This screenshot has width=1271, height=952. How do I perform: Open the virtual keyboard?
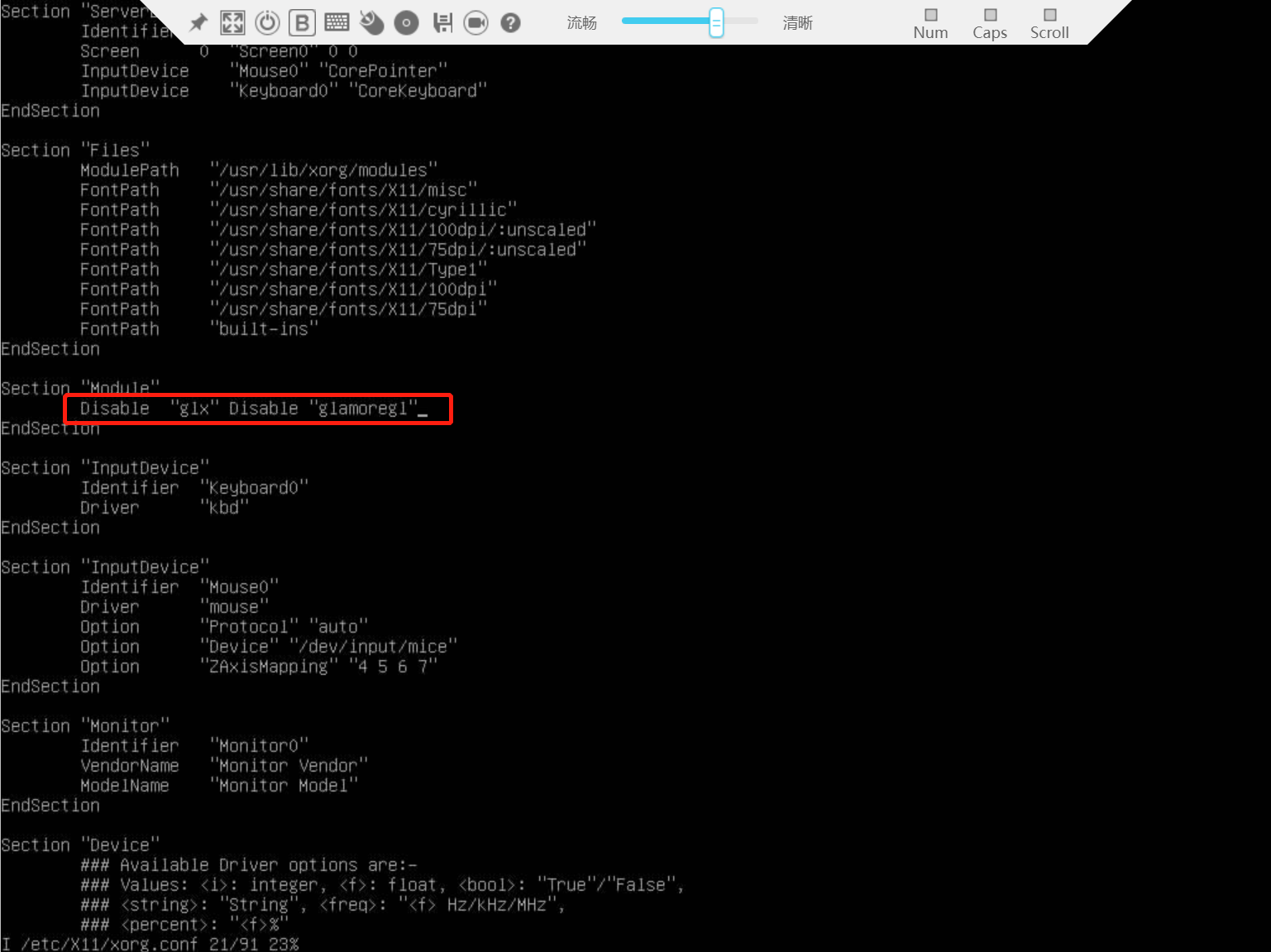point(337,22)
